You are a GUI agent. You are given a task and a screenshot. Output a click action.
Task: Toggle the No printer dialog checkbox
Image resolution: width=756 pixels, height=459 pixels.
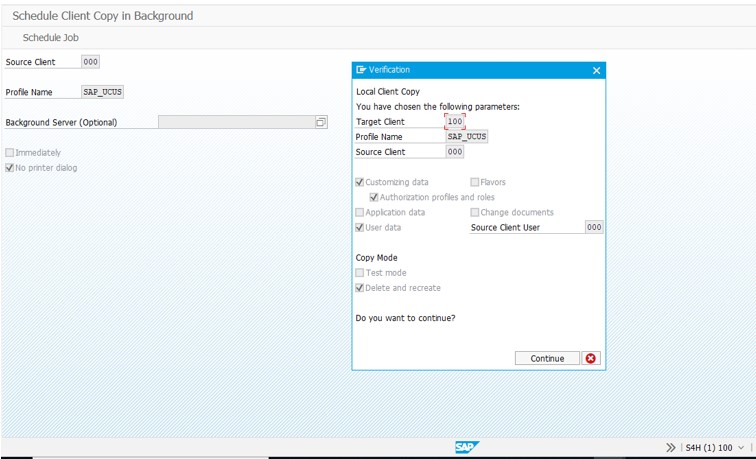[x=10, y=168]
